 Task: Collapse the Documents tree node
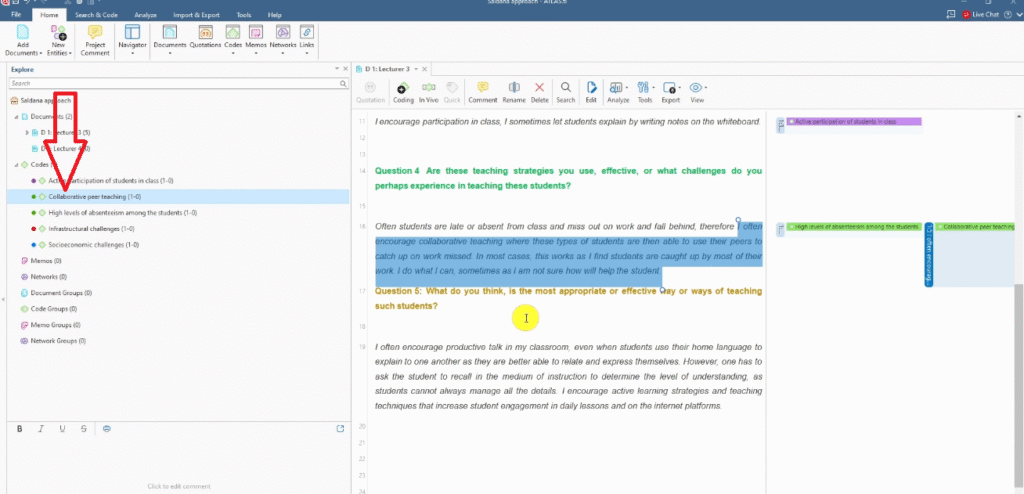click(x=14, y=117)
